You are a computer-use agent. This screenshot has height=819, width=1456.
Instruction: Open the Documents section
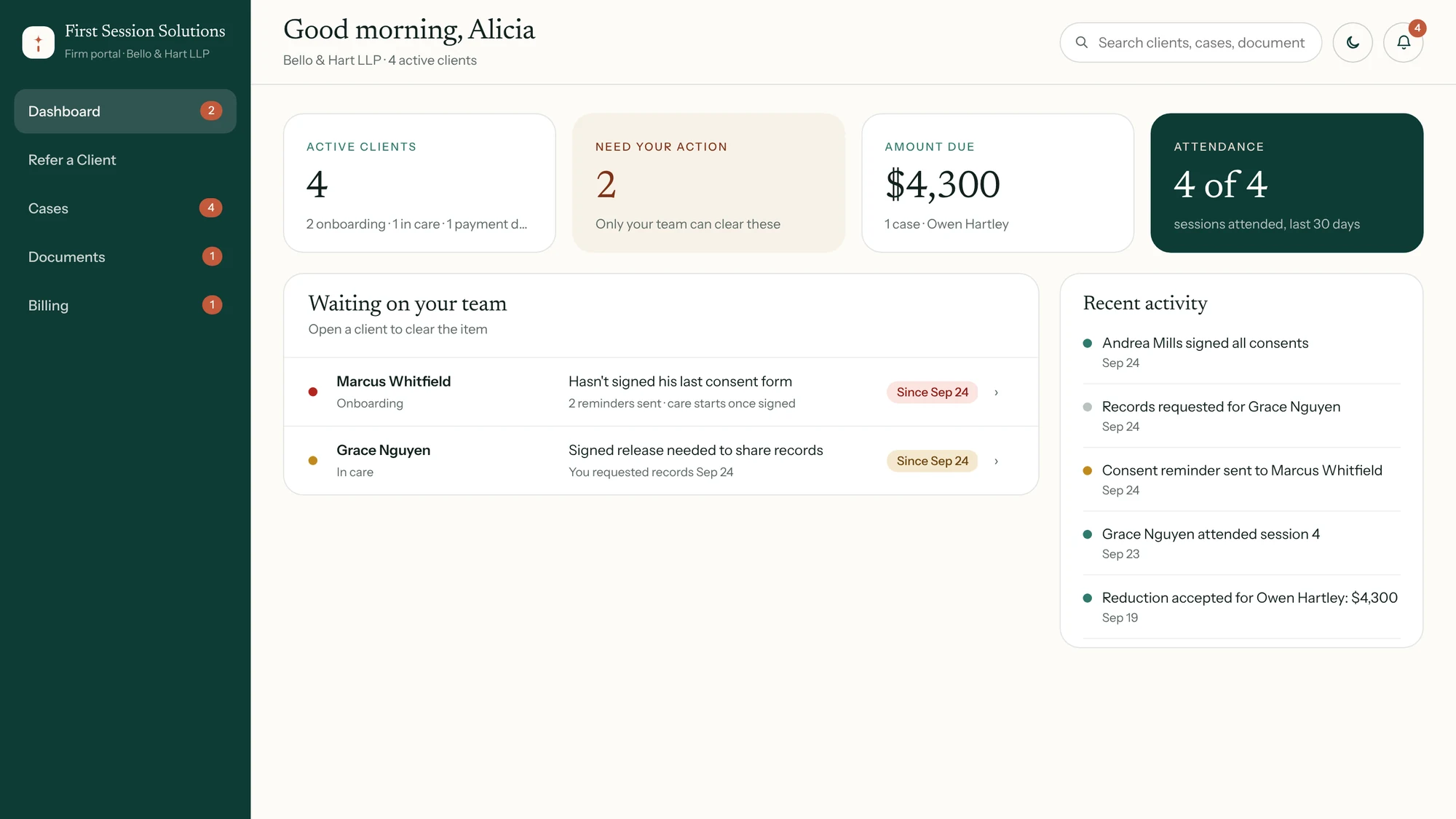point(125,257)
